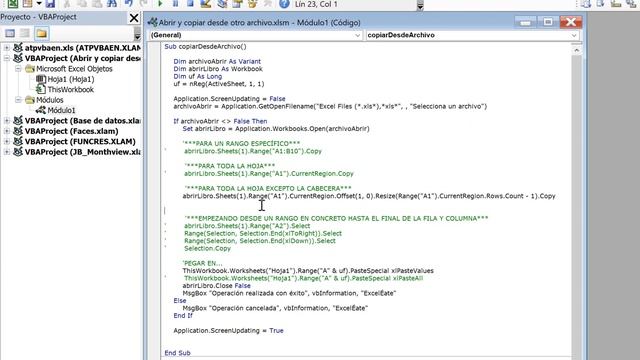Click 'Application.ScreenUpdating = False' line
This screenshot has width=640, height=360.
(x=229, y=99)
